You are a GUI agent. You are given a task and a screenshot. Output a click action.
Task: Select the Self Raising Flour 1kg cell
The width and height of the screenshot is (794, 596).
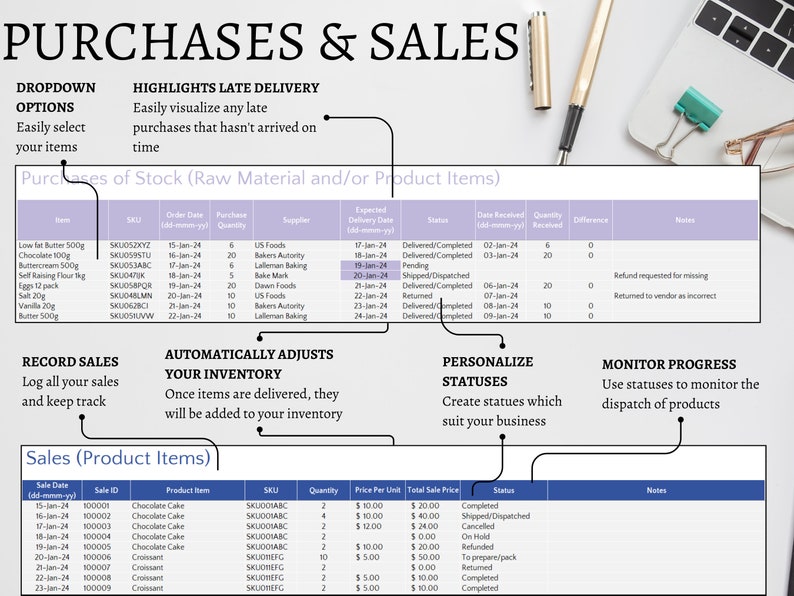tap(52, 275)
